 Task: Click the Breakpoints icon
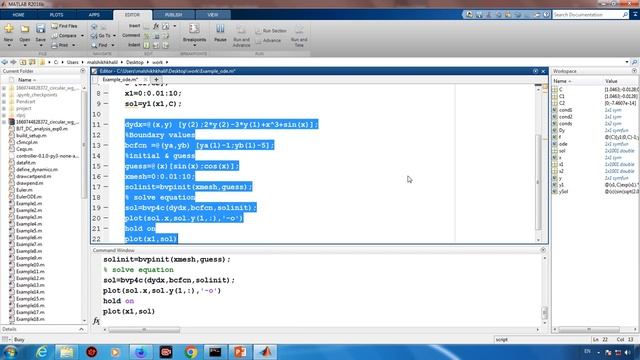[x=194, y=29]
